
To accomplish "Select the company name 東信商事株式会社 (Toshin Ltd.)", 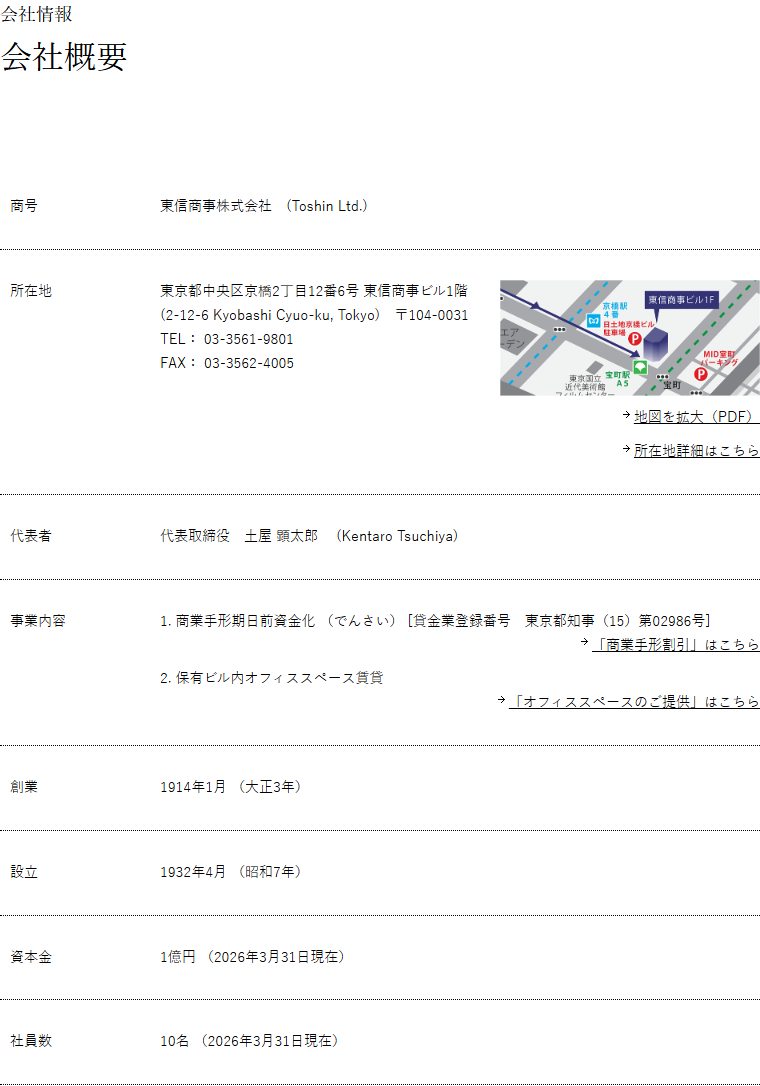I will [264, 206].
